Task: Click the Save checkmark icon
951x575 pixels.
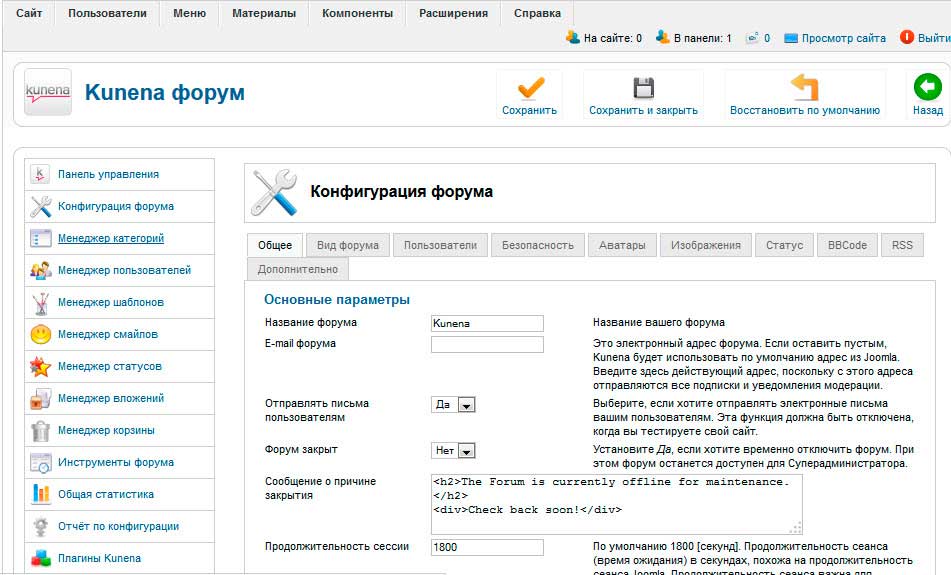Action: [530, 89]
